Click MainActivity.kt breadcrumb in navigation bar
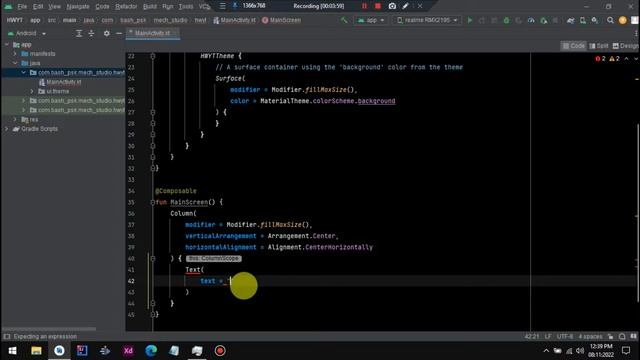640x360 pixels. 234,20
